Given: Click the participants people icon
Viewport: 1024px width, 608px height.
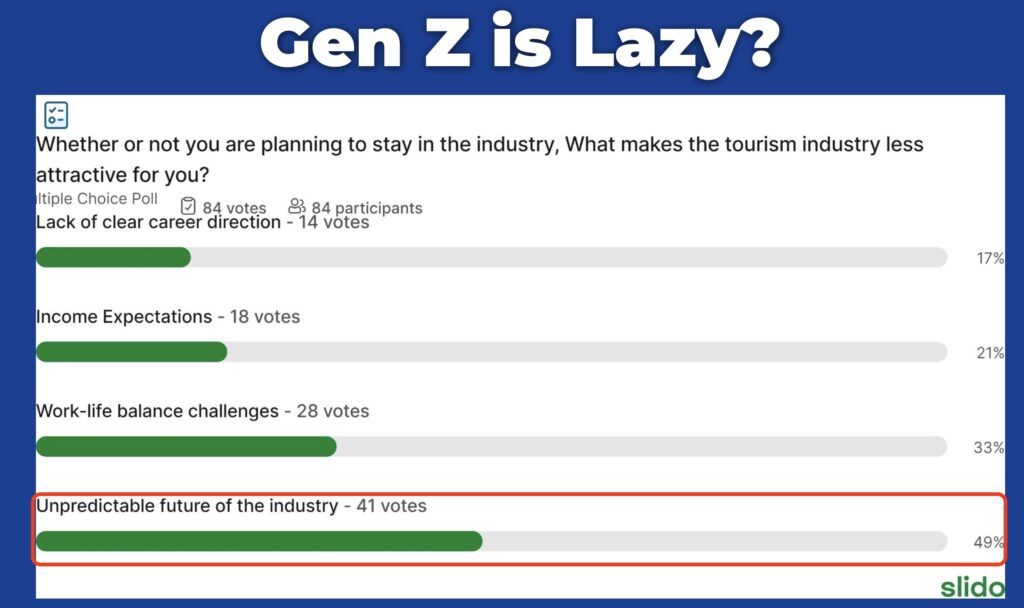Looking at the screenshot, I should click(296, 206).
